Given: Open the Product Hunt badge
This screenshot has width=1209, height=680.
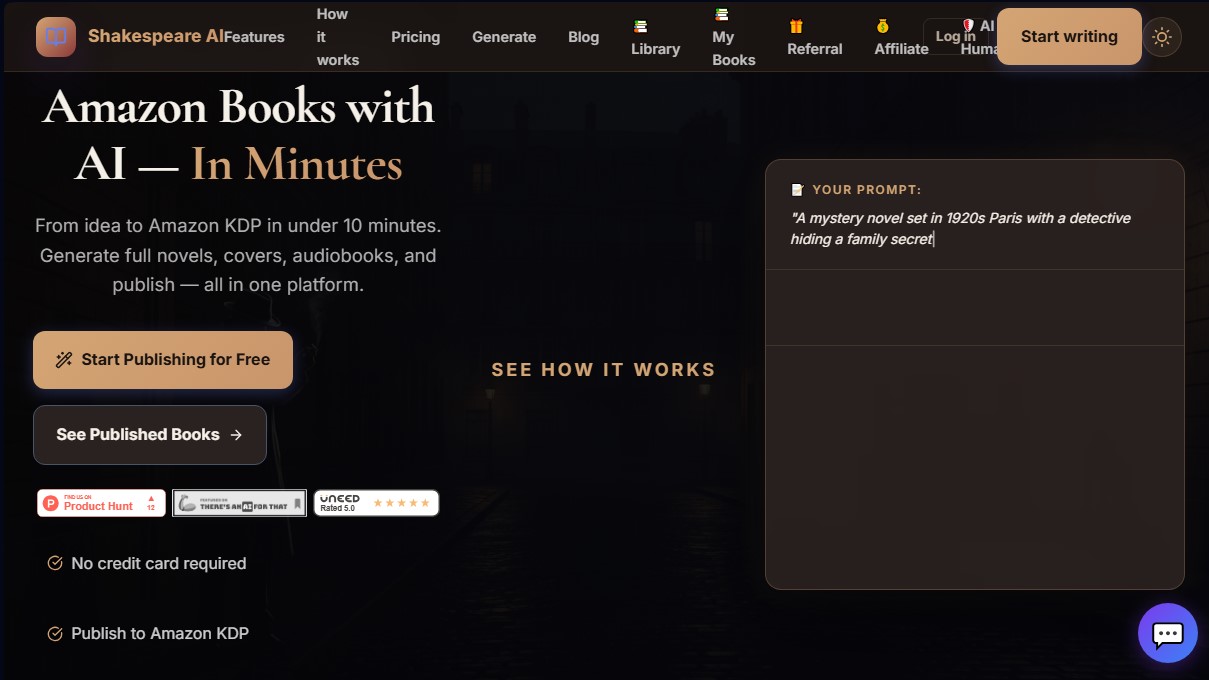Looking at the screenshot, I should [101, 503].
